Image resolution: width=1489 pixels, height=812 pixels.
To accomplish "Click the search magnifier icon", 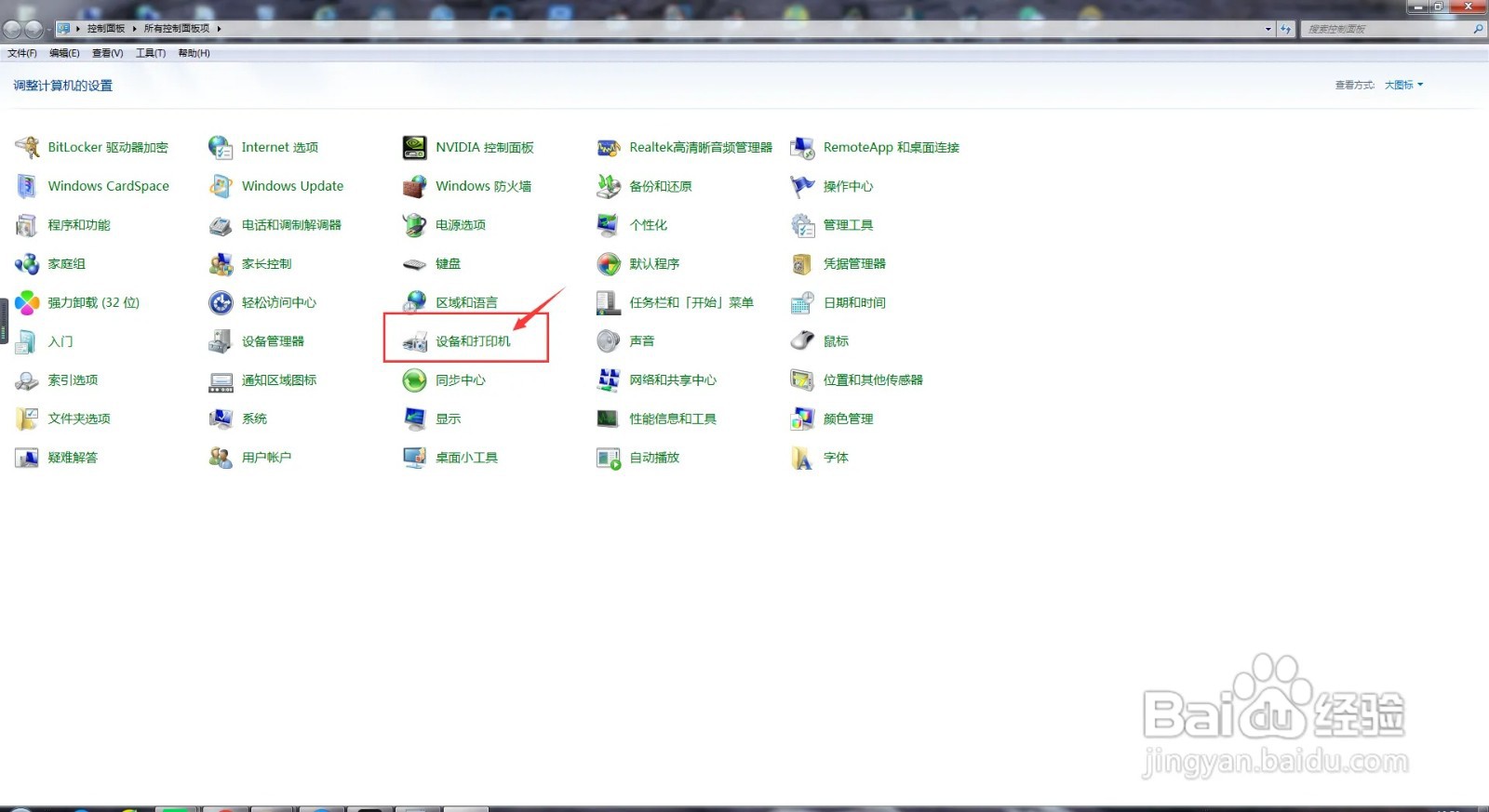I will 1477,29.
